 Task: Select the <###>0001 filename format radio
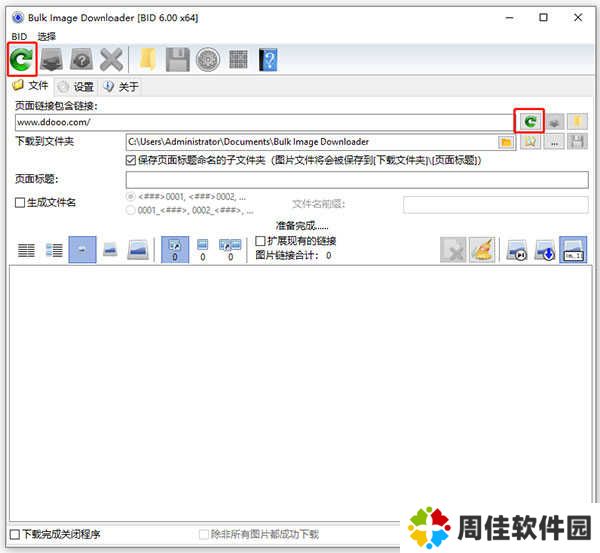pos(130,197)
